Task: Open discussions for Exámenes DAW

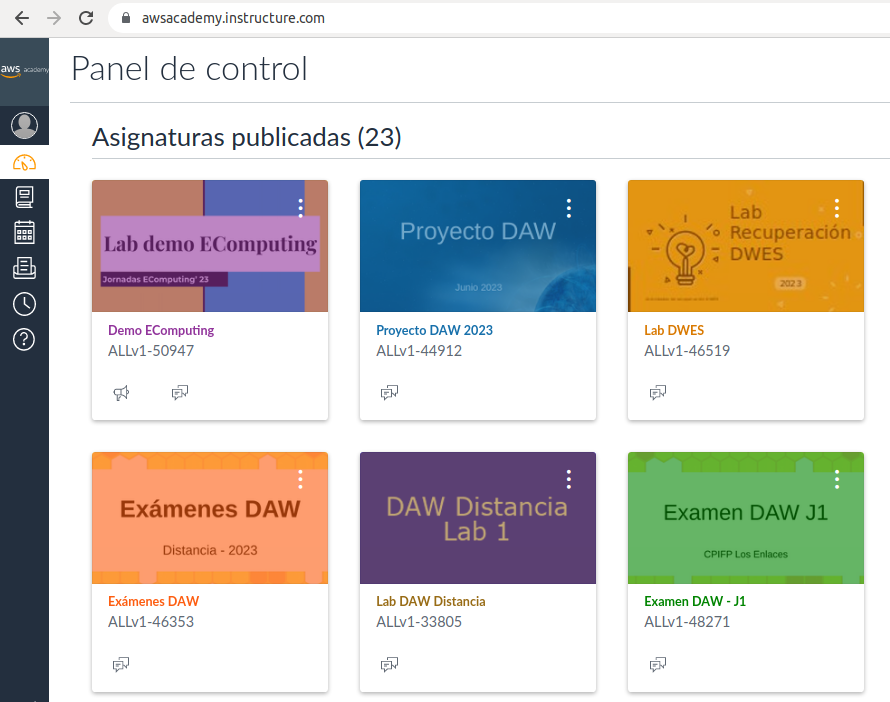Action: 121,664
